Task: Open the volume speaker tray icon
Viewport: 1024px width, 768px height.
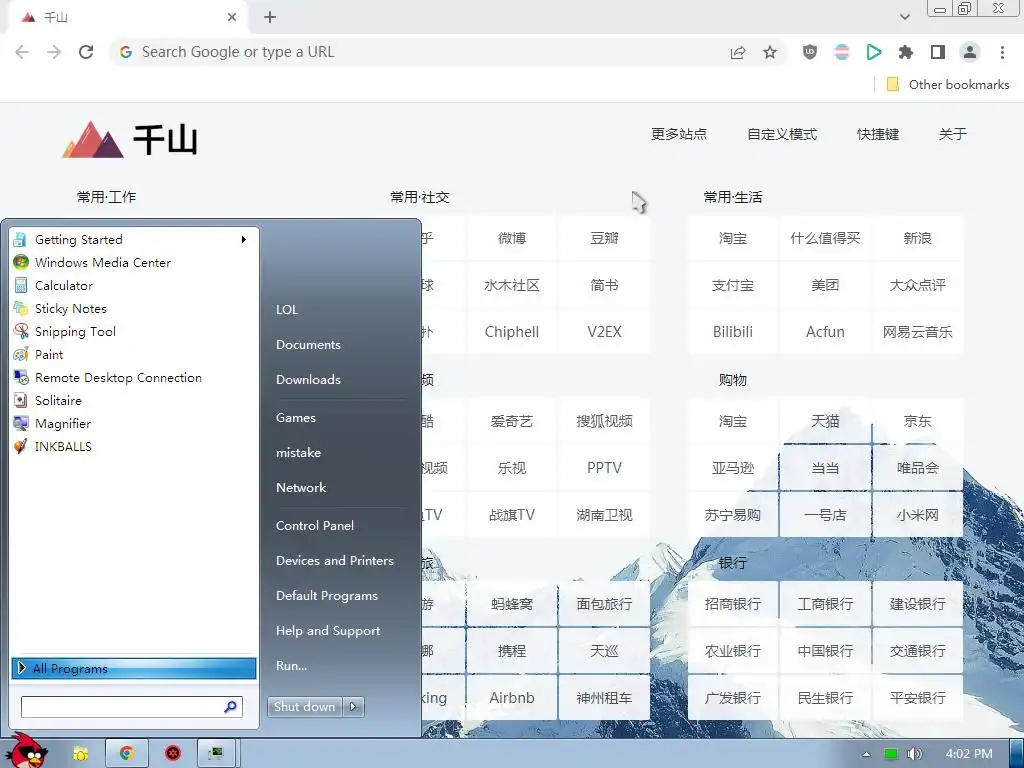Action: click(x=914, y=754)
